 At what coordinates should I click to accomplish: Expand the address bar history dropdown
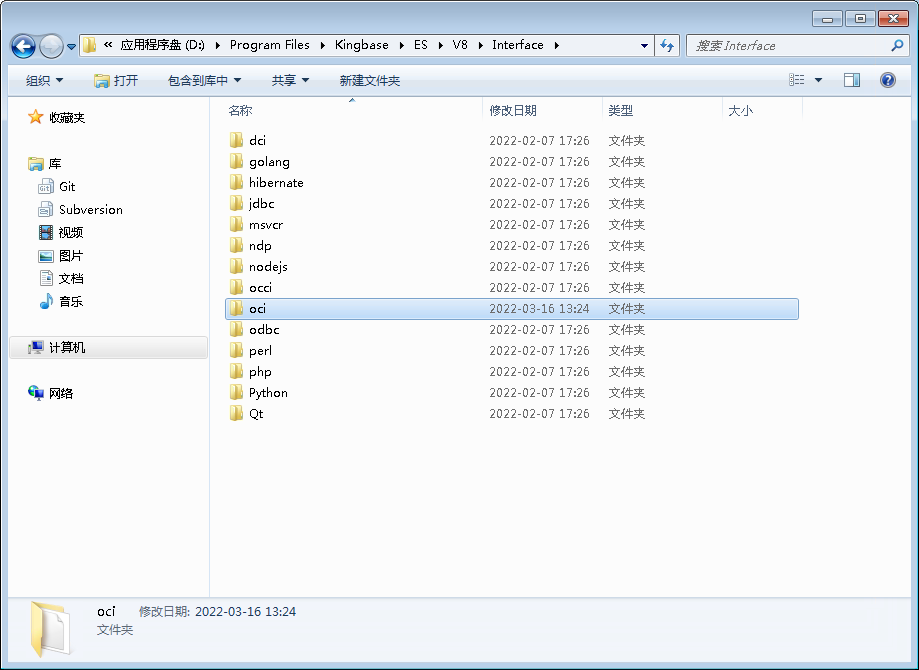[644, 45]
